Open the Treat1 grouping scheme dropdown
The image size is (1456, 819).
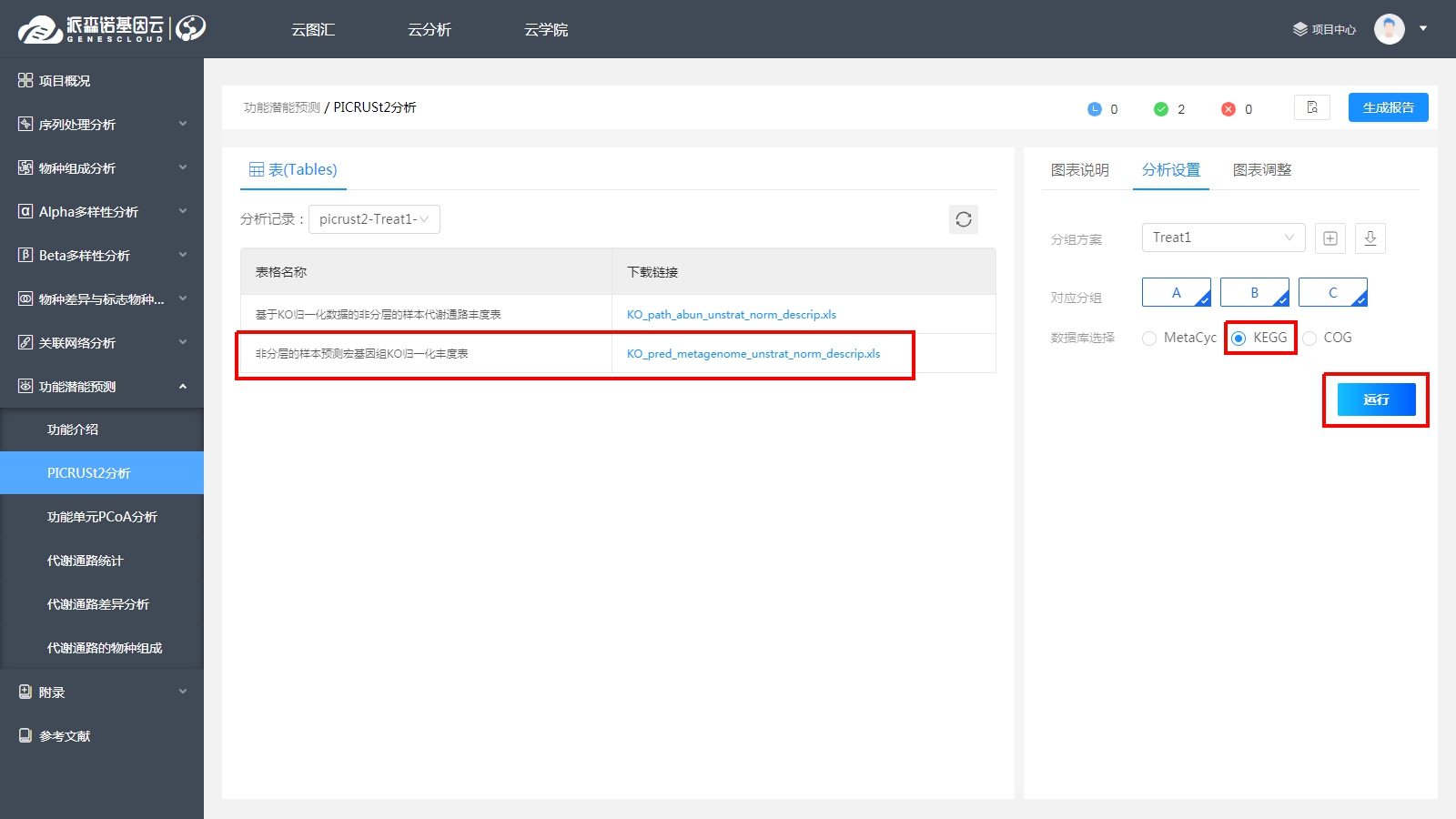pos(1224,238)
